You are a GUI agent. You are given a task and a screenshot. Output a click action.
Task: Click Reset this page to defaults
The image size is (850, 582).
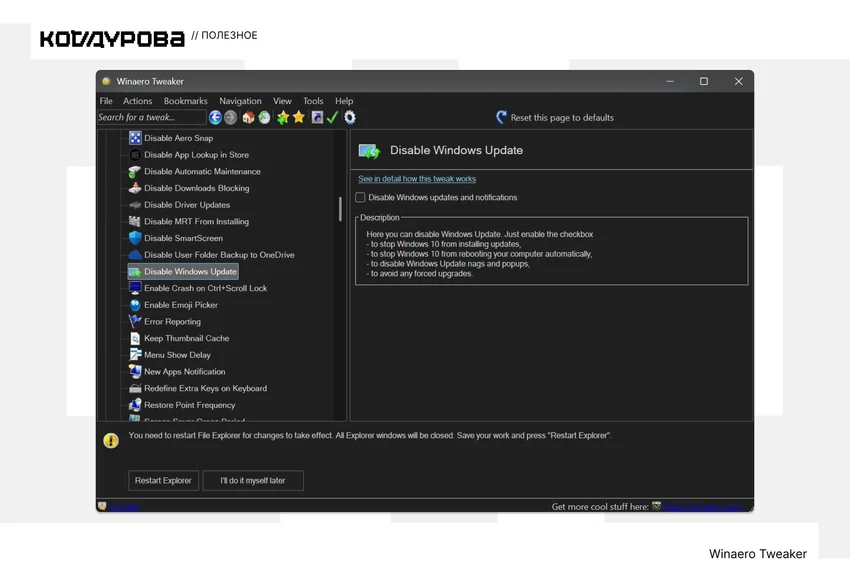(x=562, y=118)
